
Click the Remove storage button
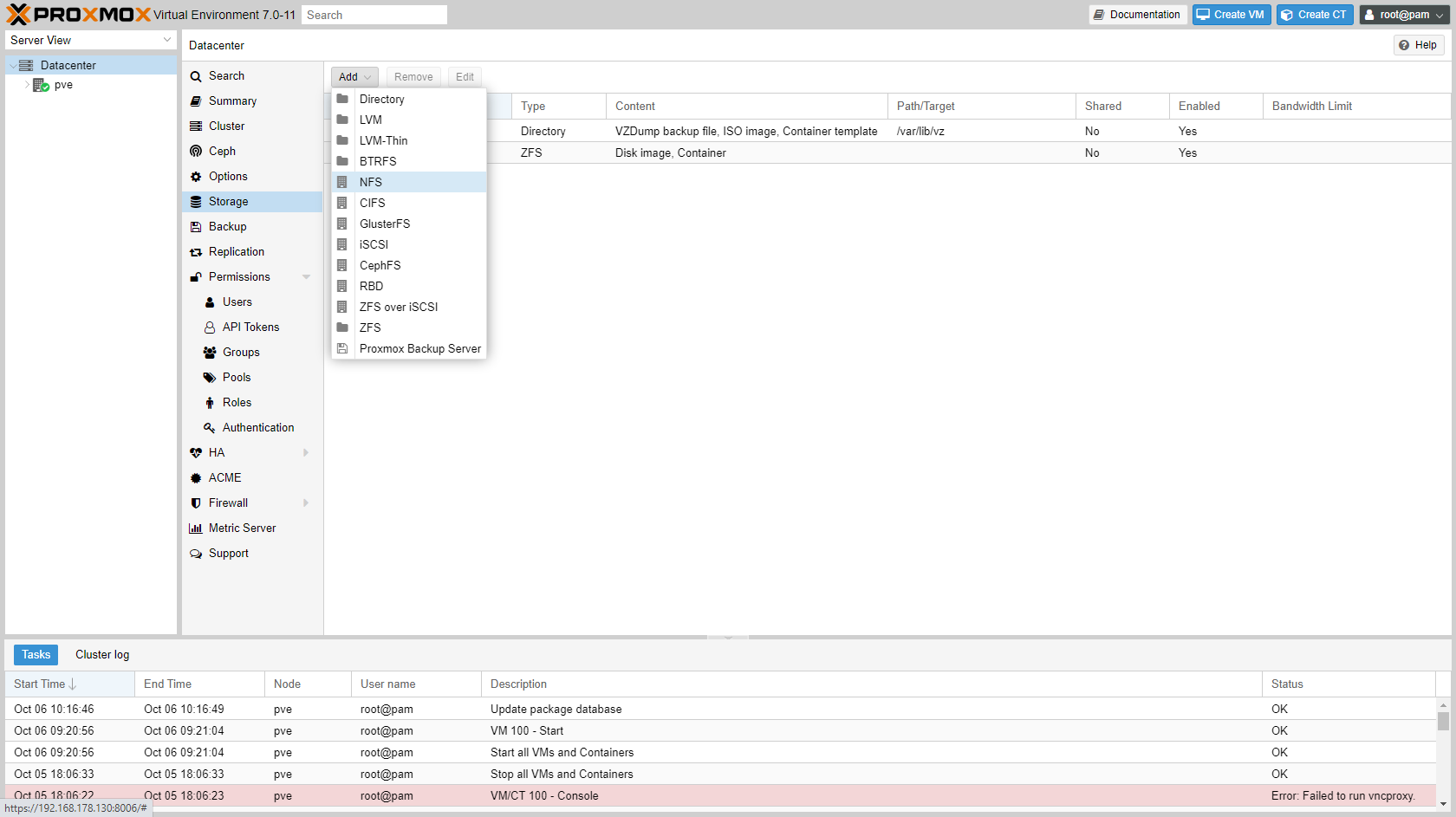413,77
